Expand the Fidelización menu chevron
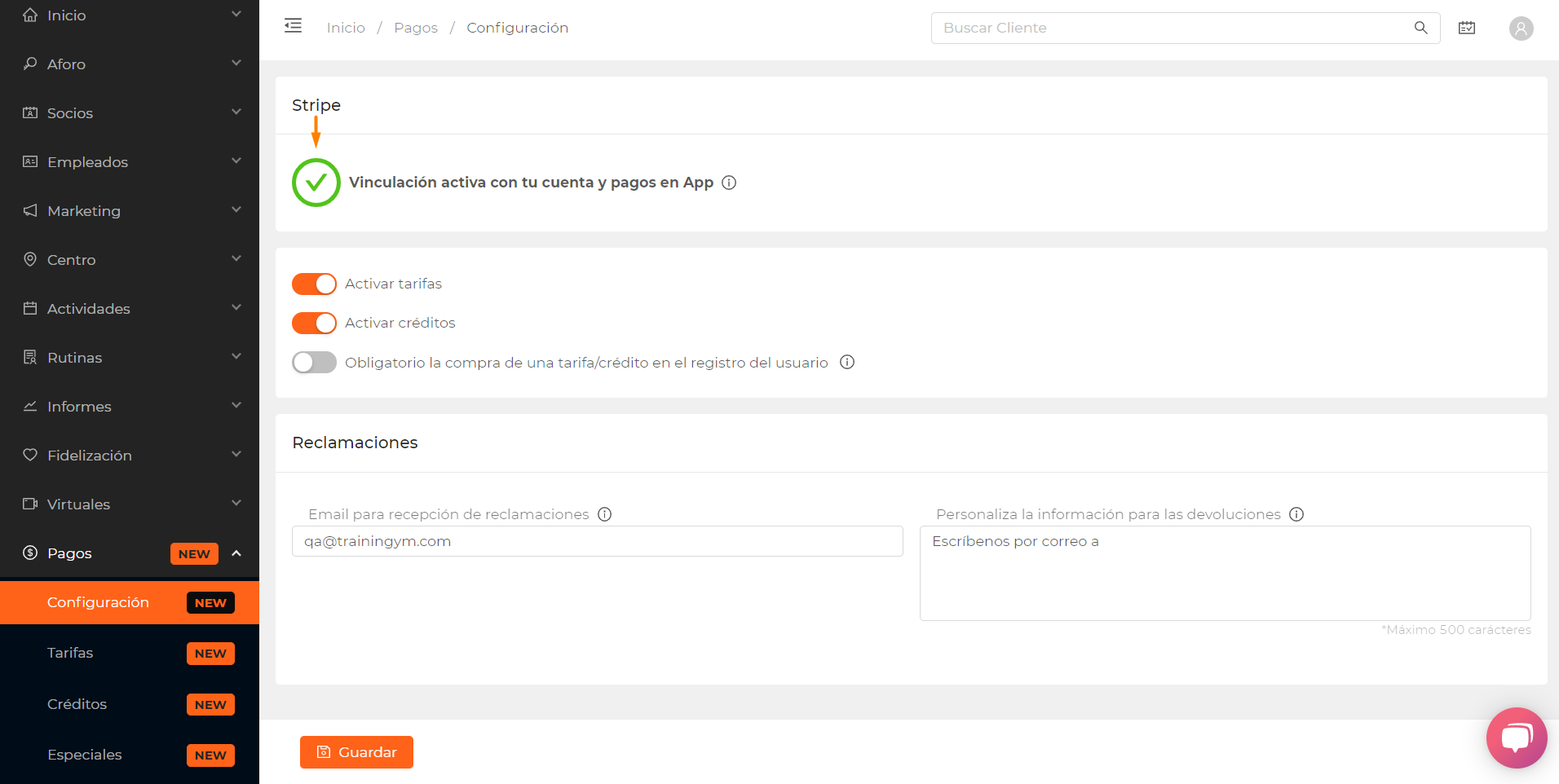 click(x=236, y=454)
